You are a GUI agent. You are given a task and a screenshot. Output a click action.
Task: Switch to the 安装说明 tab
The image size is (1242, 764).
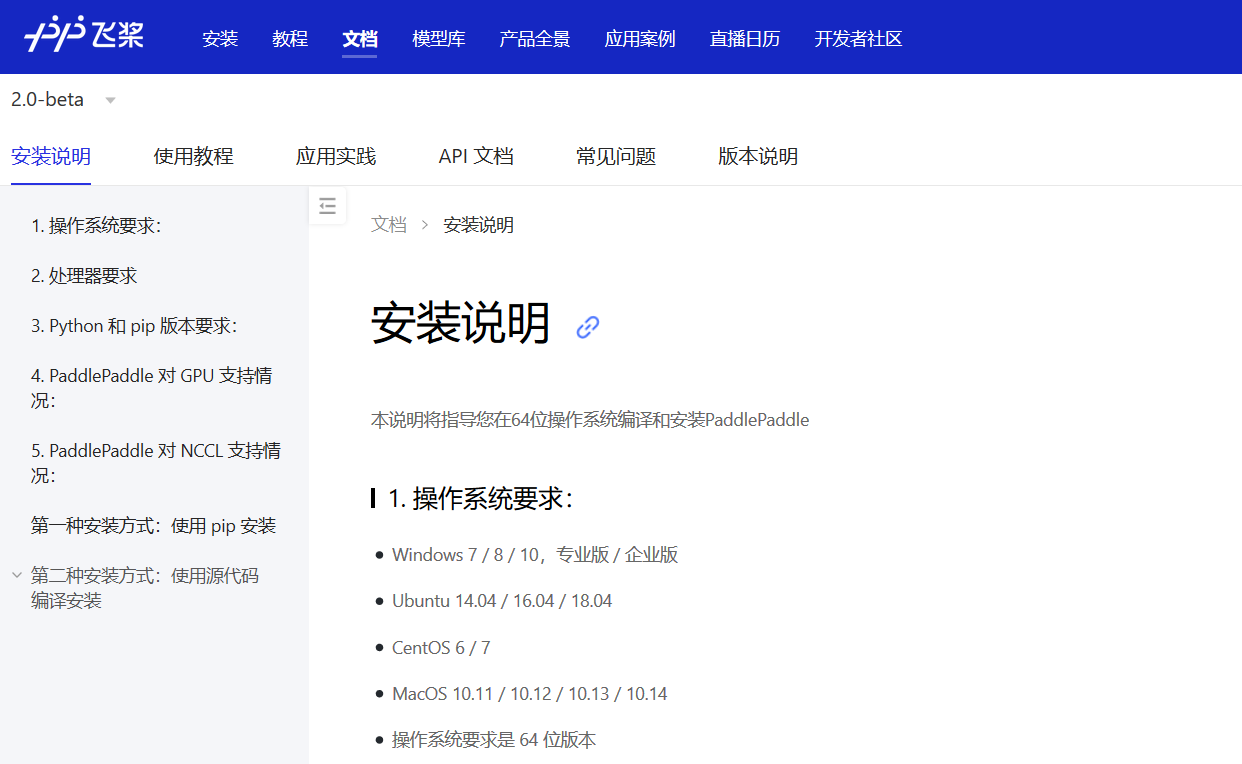51,156
